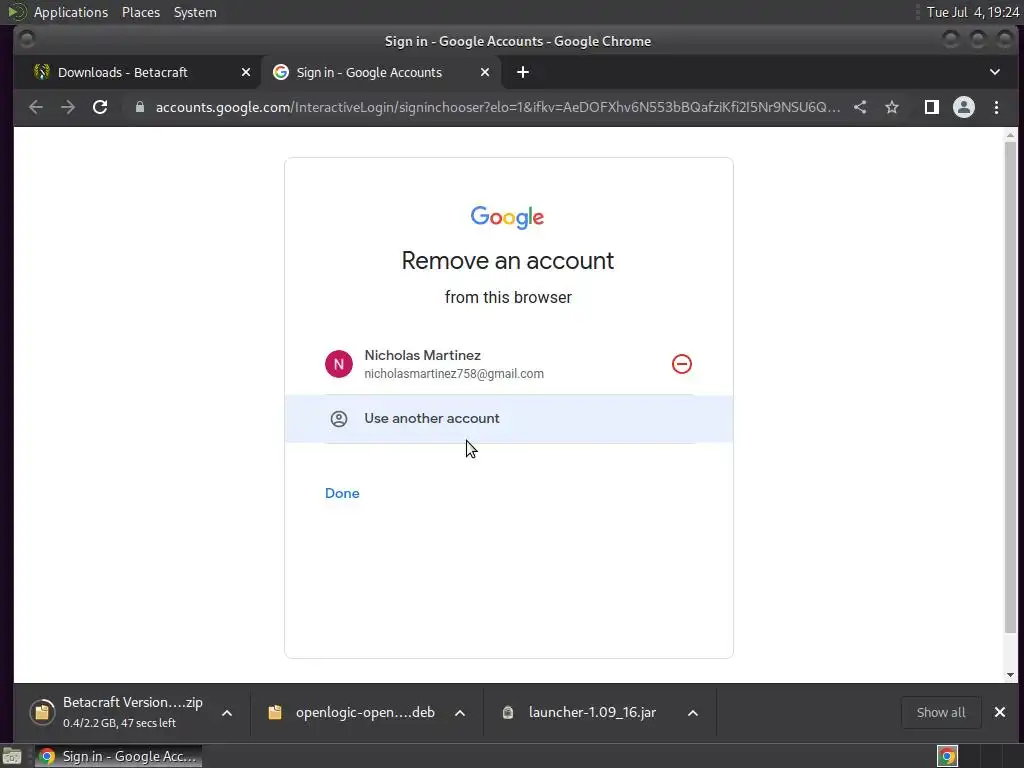Close the downloads bar
1024x768 pixels.
1000,712
